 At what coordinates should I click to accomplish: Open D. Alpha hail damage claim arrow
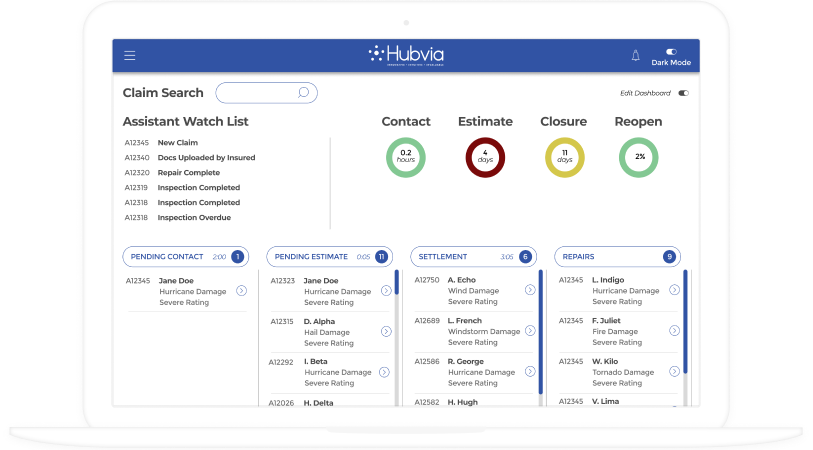tap(386, 331)
